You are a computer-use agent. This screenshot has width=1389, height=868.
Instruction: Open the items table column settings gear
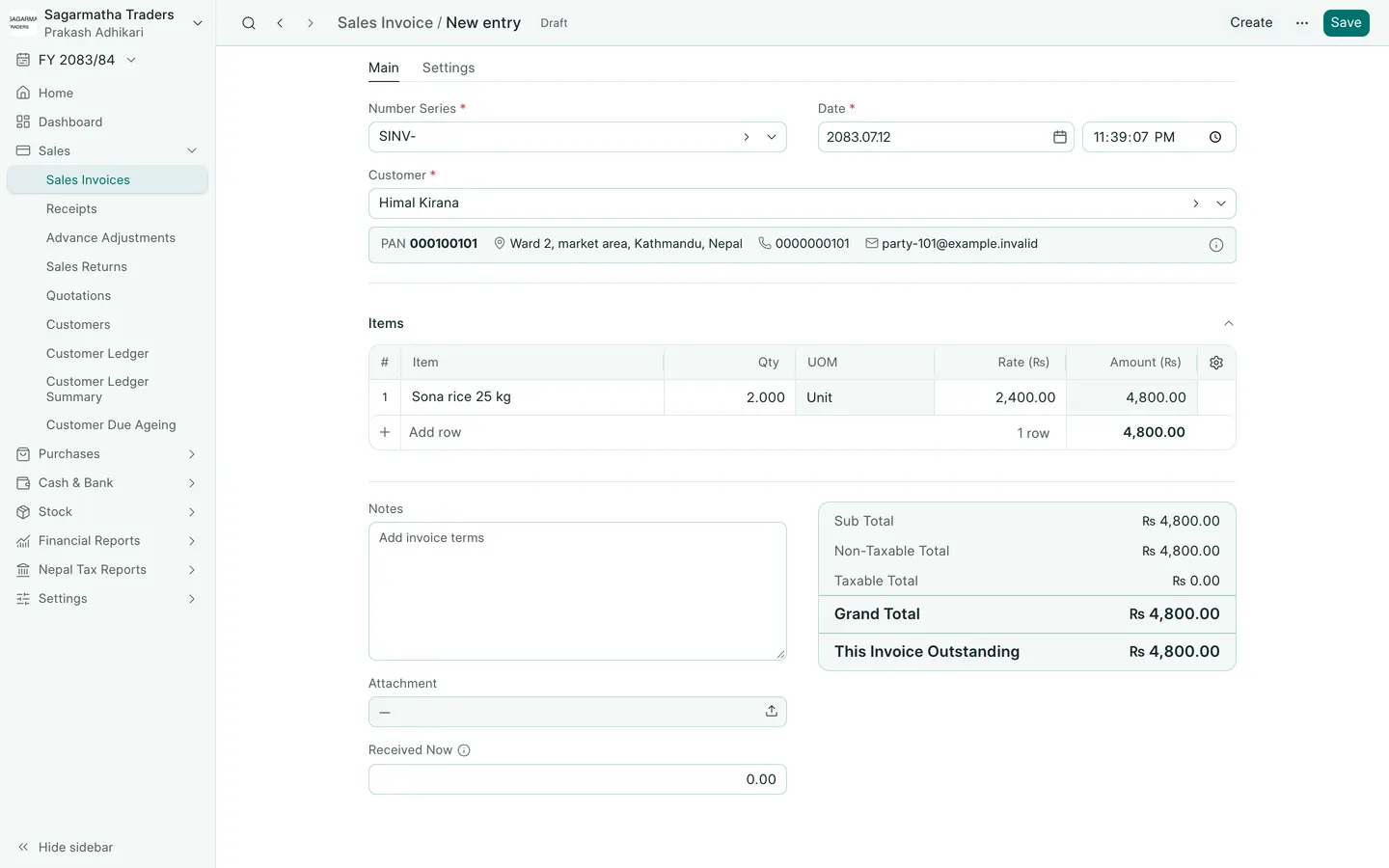click(1216, 363)
